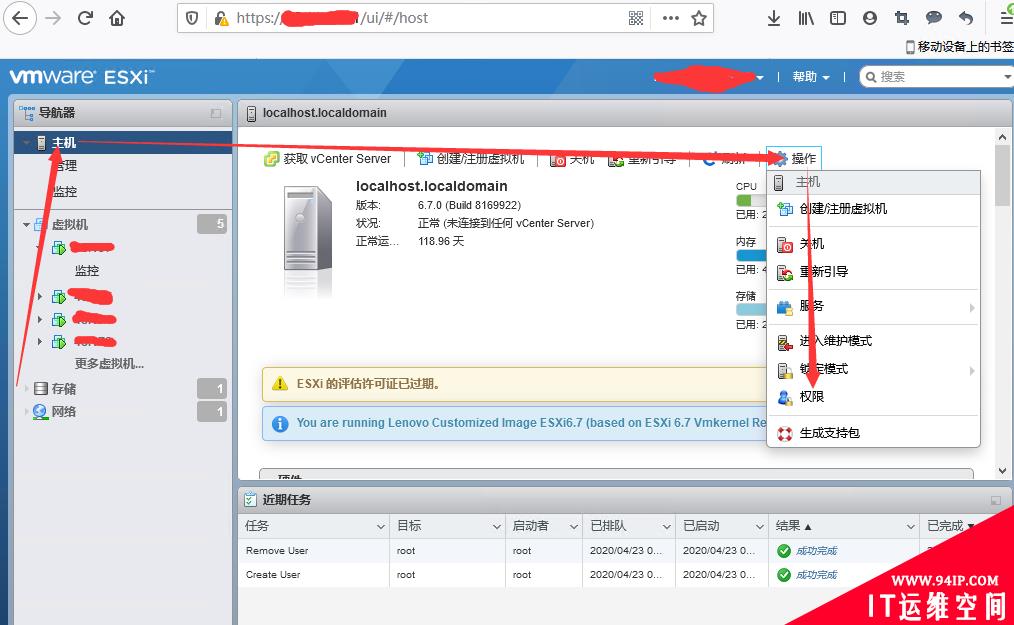Image resolution: width=1014 pixels, height=625 pixels.
Task: Minimize the 导航器 navigator panel
Action: point(216,113)
